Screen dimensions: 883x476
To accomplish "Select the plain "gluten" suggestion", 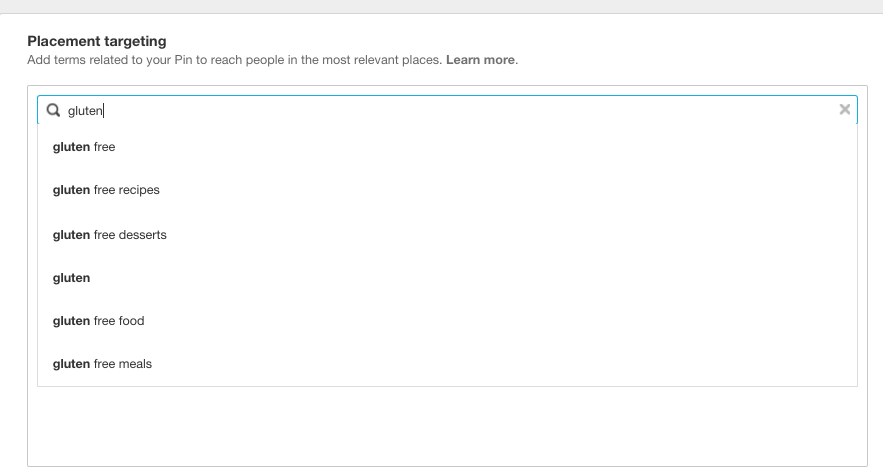I will pyautogui.click(x=71, y=278).
